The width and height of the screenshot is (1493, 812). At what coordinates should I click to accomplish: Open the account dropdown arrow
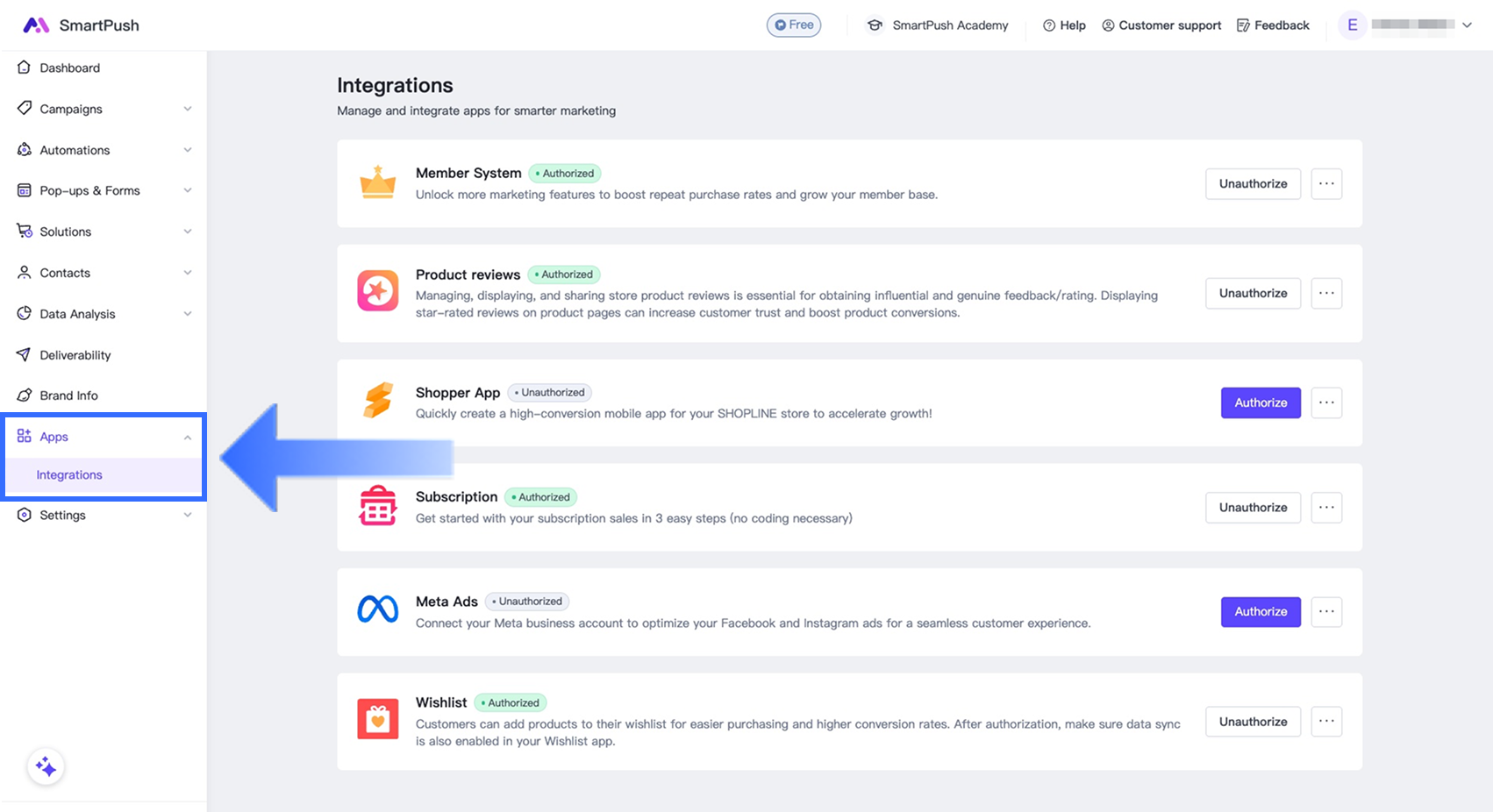(1467, 25)
